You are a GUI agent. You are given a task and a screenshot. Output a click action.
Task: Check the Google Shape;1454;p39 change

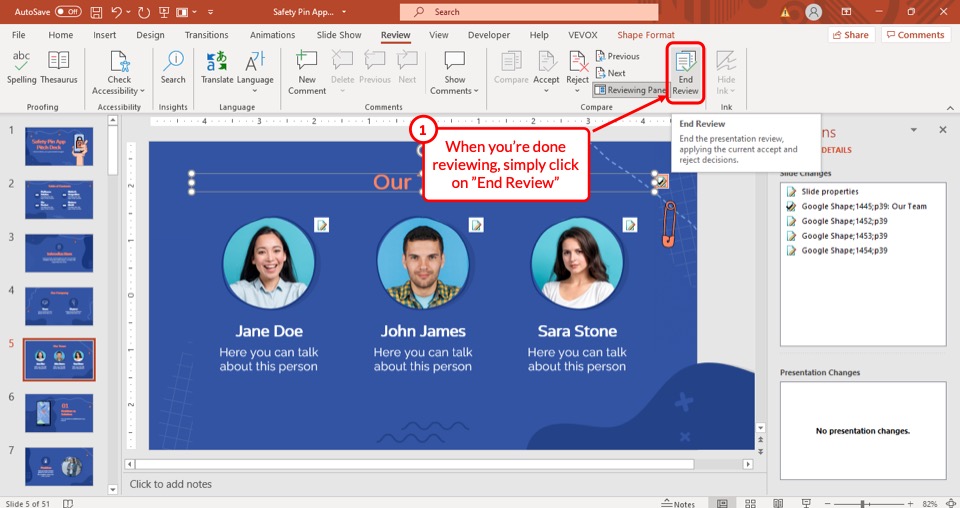point(791,250)
